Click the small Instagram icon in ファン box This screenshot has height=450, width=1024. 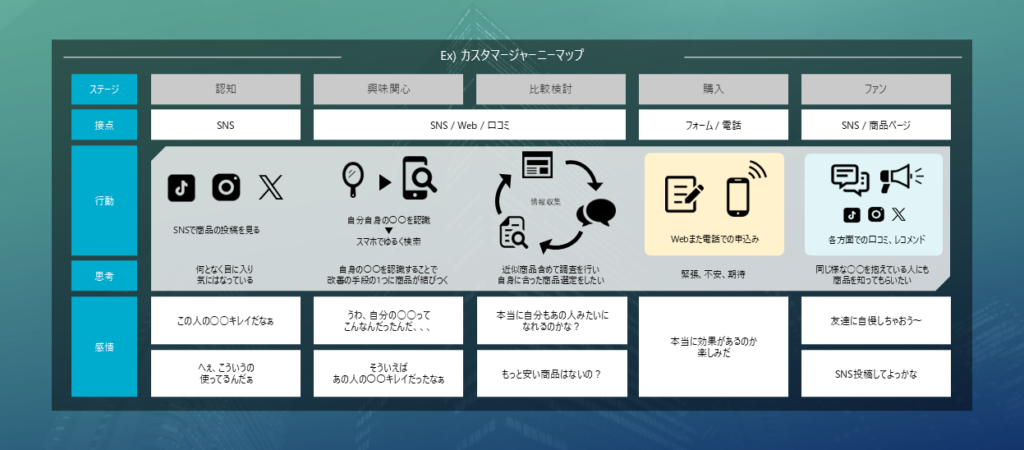coord(876,214)
